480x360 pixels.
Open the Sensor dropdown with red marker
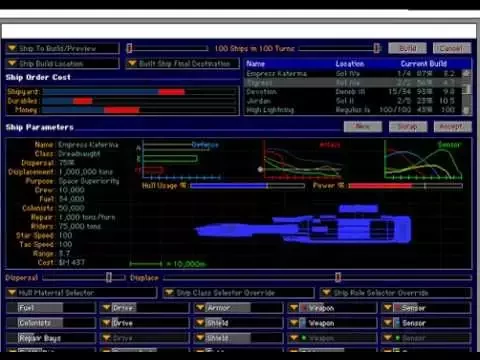tap(426, 308)
